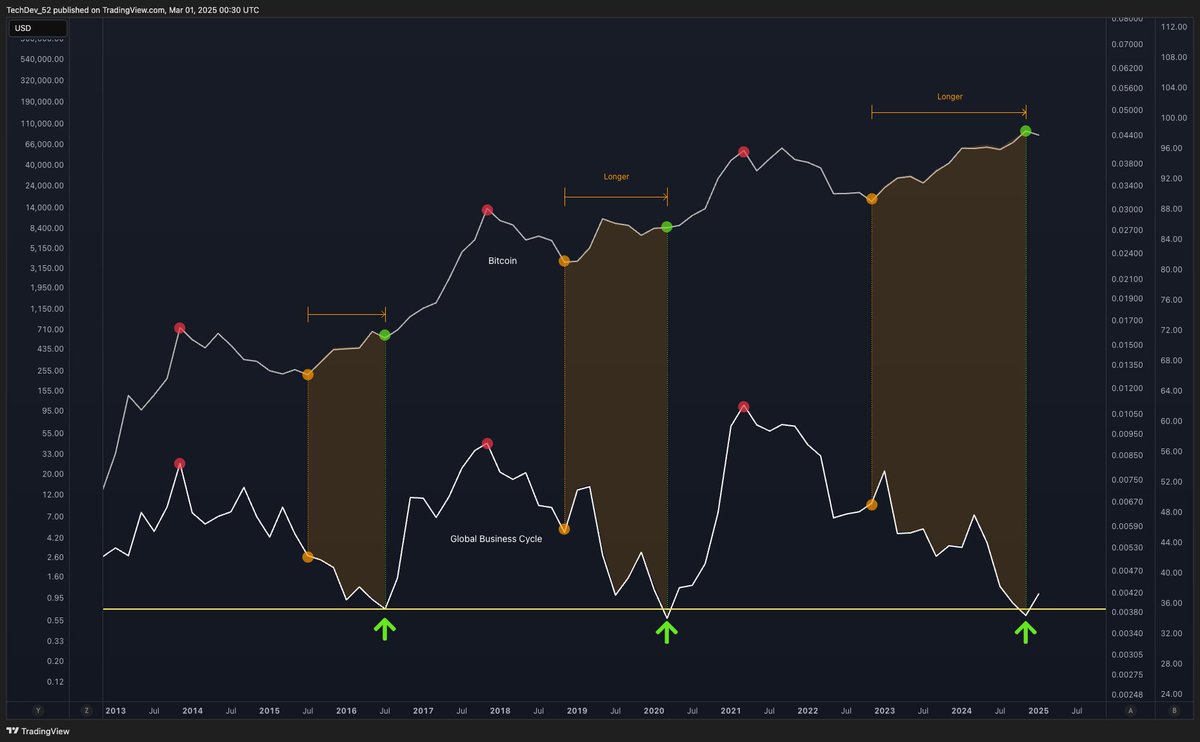Click the 710.00 price level
This screenshot has width=1200, height=742.
click(x=50, y=329)
